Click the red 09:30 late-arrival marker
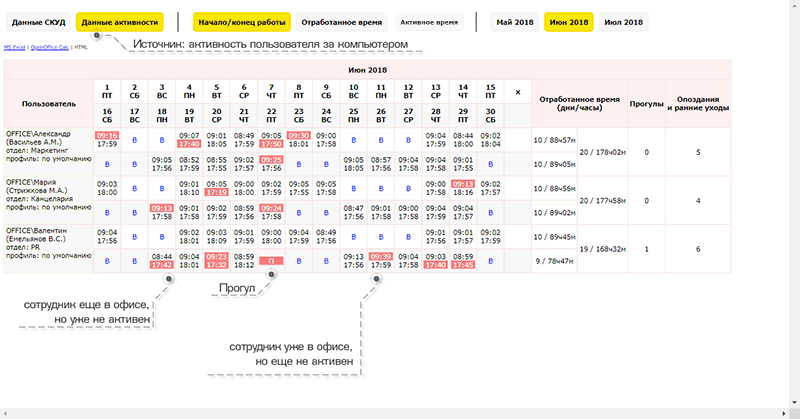 (x=298, y=135)
